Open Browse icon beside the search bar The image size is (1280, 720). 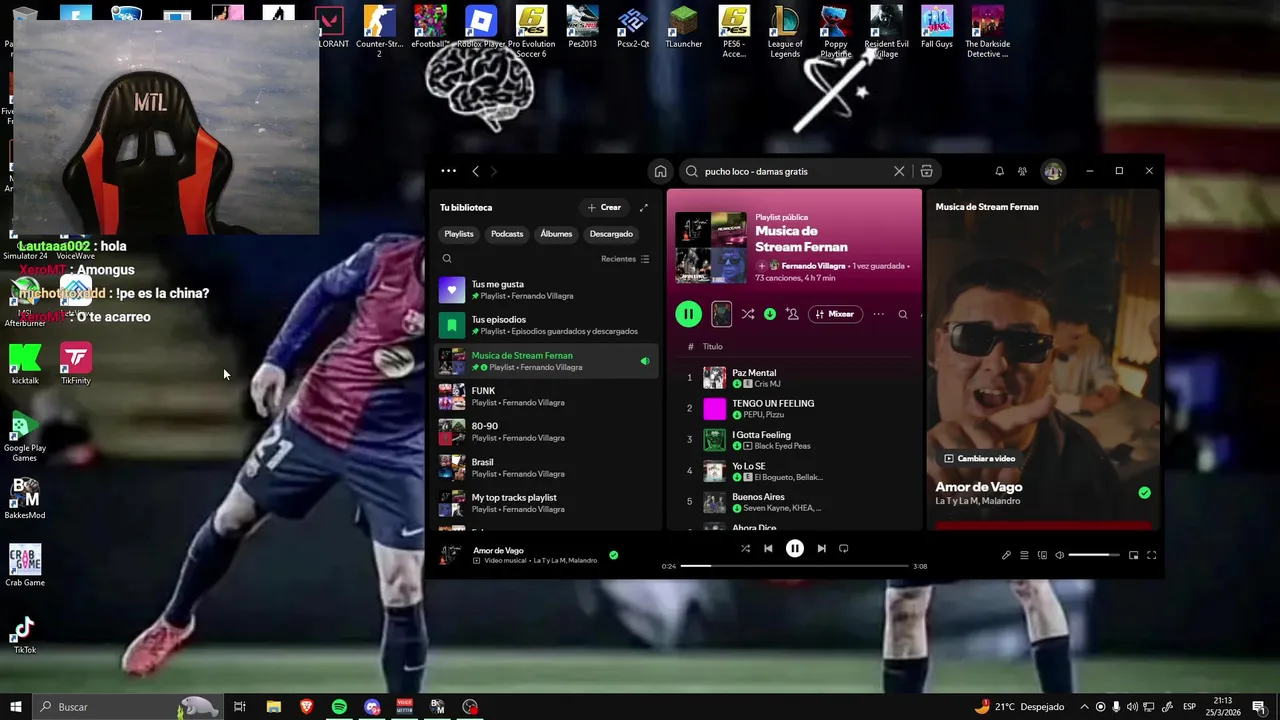[x=926, y=171]
